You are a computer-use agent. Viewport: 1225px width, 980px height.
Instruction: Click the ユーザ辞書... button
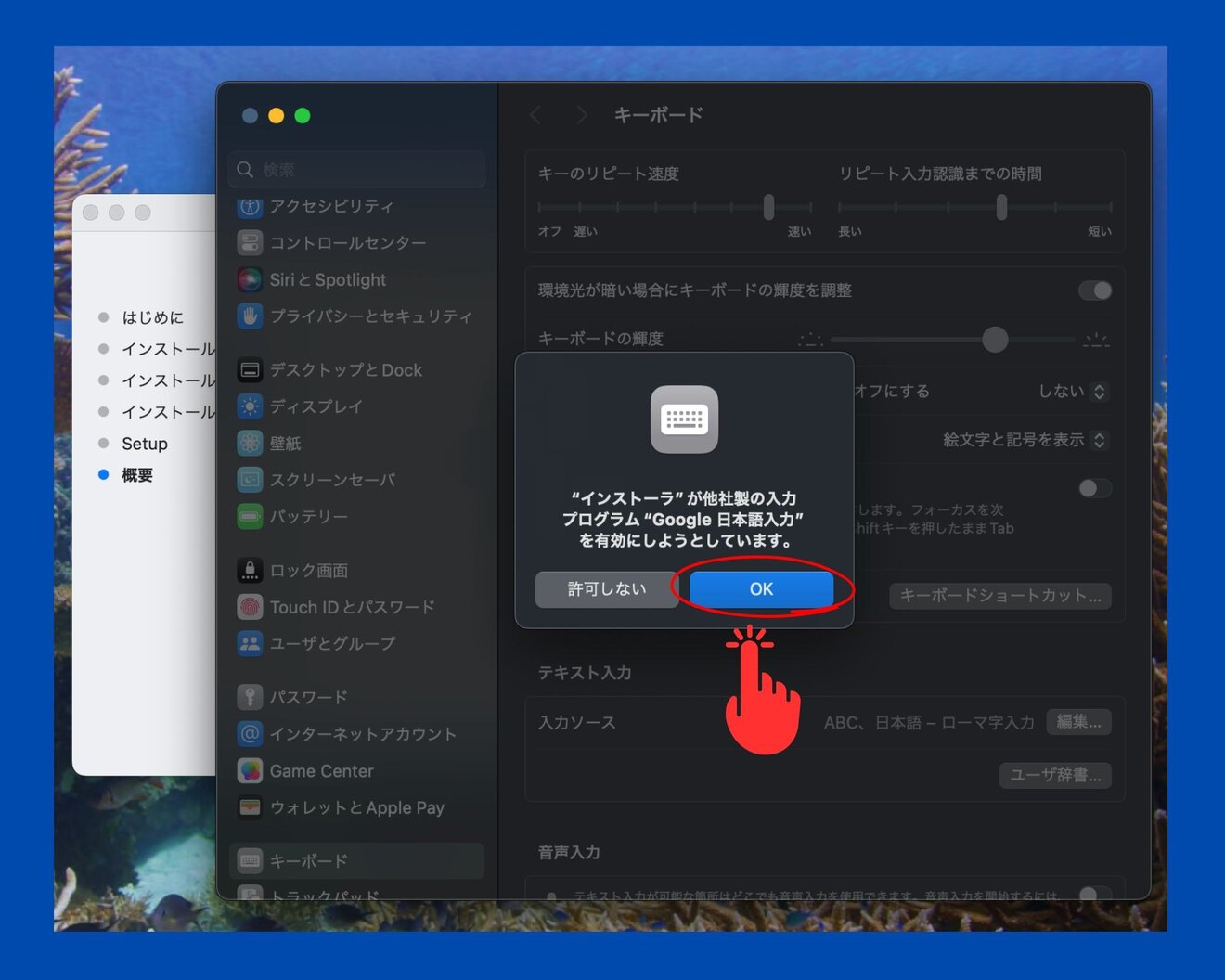[x=1055, y=775]
